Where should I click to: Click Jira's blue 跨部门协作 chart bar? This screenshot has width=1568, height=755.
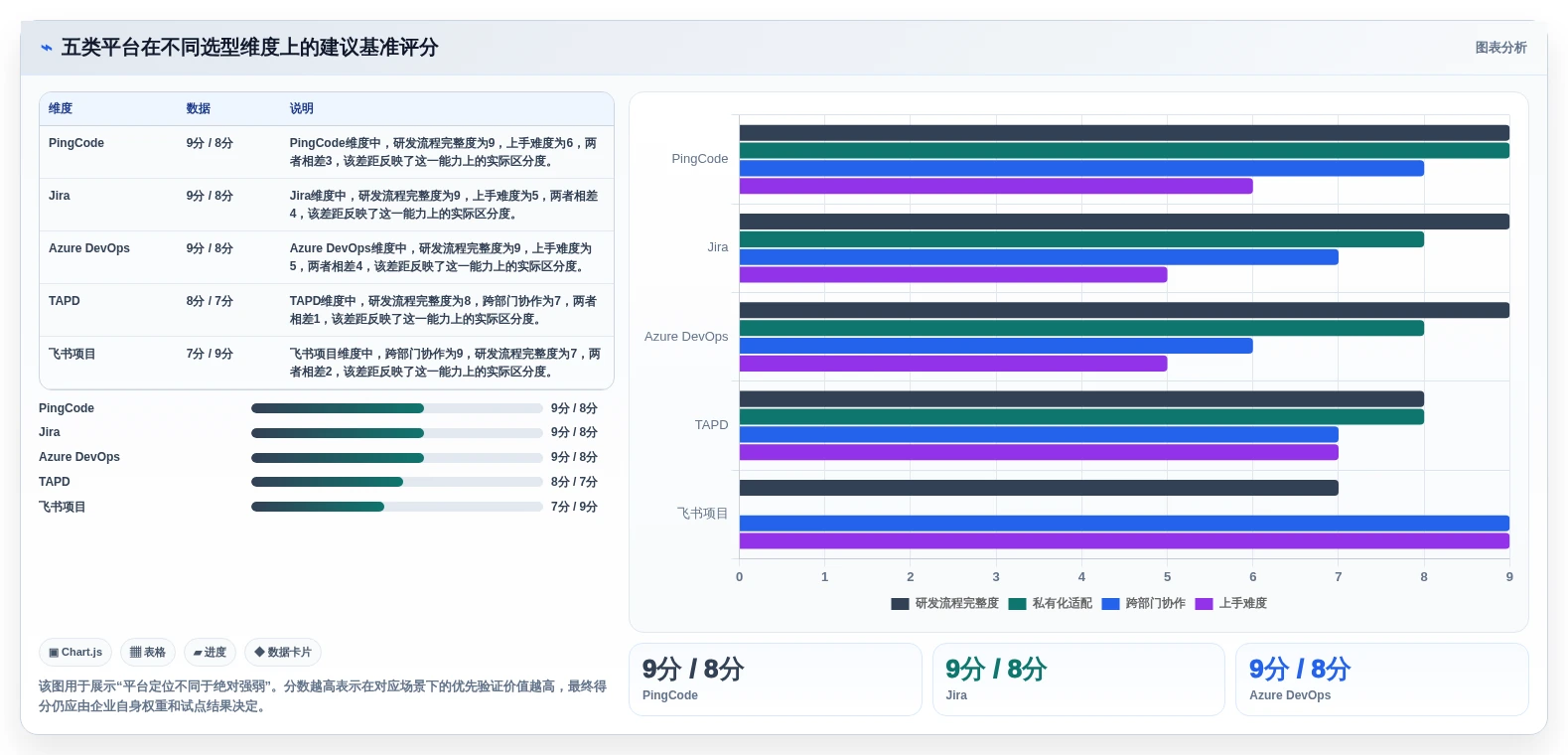1039,257
